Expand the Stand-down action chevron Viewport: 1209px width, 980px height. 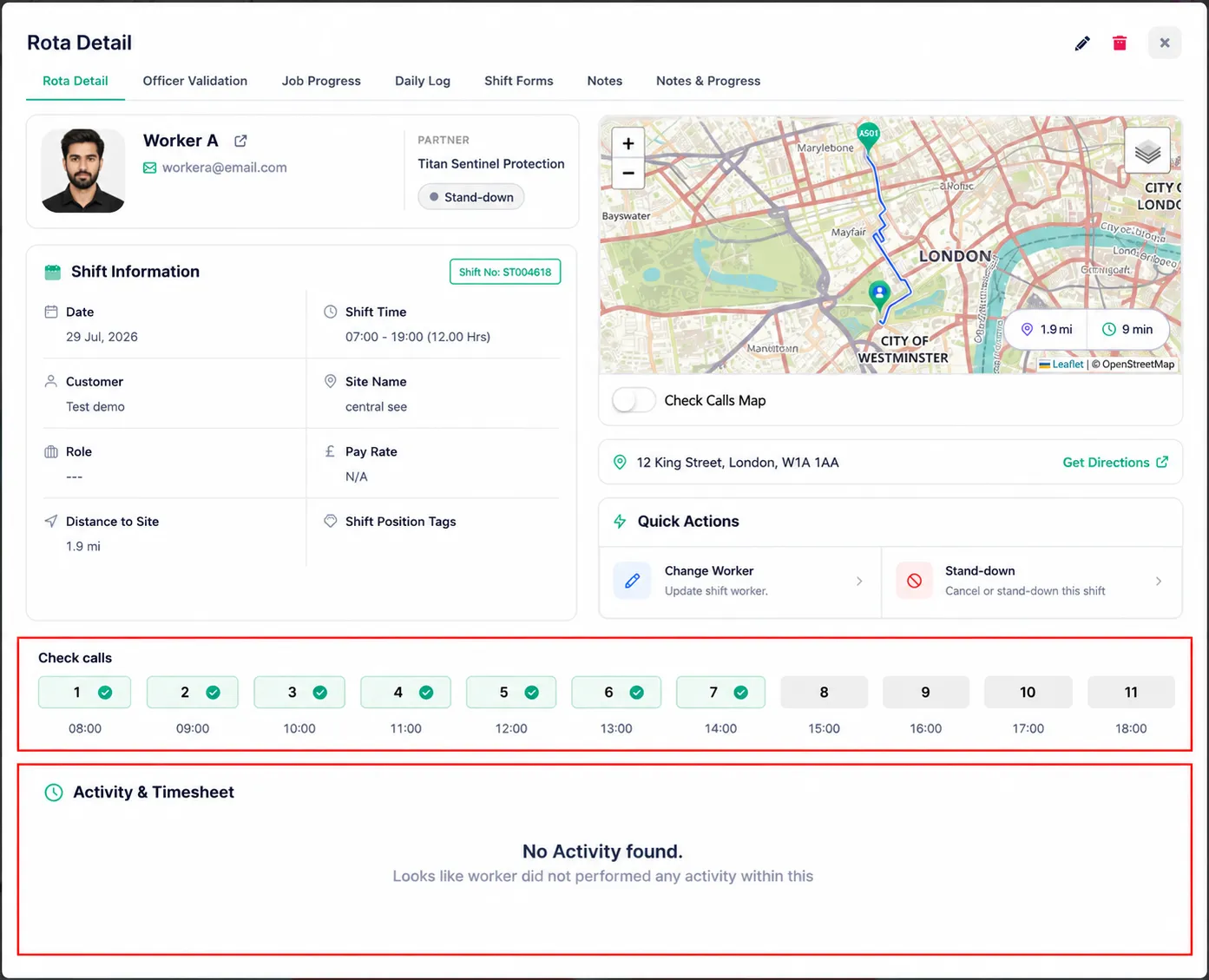1159,582
